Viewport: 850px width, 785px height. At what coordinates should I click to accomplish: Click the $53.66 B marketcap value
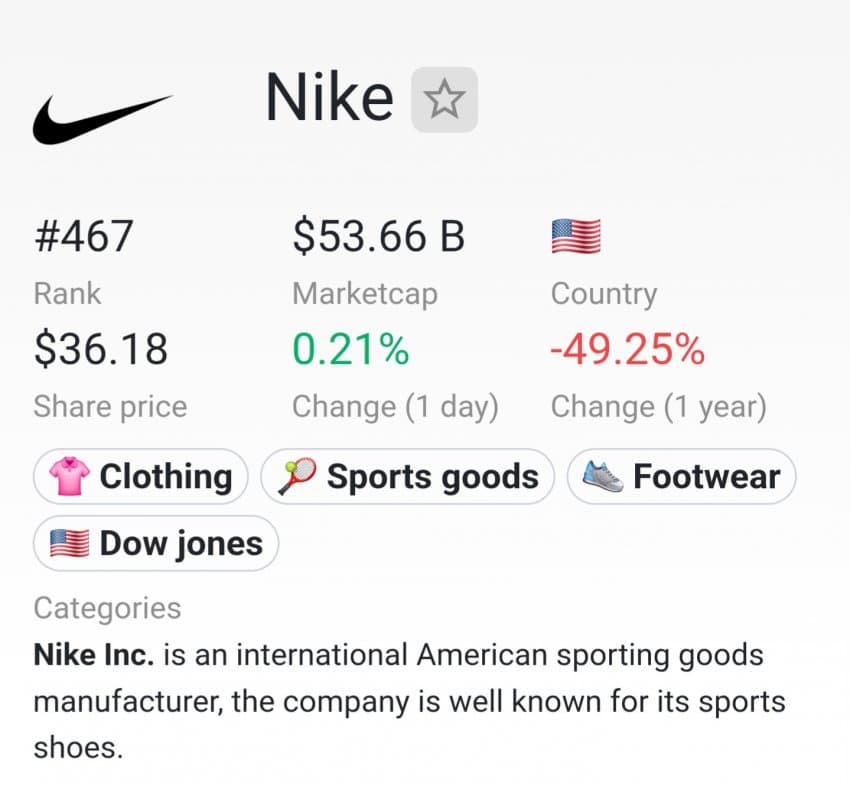(378, 236)
